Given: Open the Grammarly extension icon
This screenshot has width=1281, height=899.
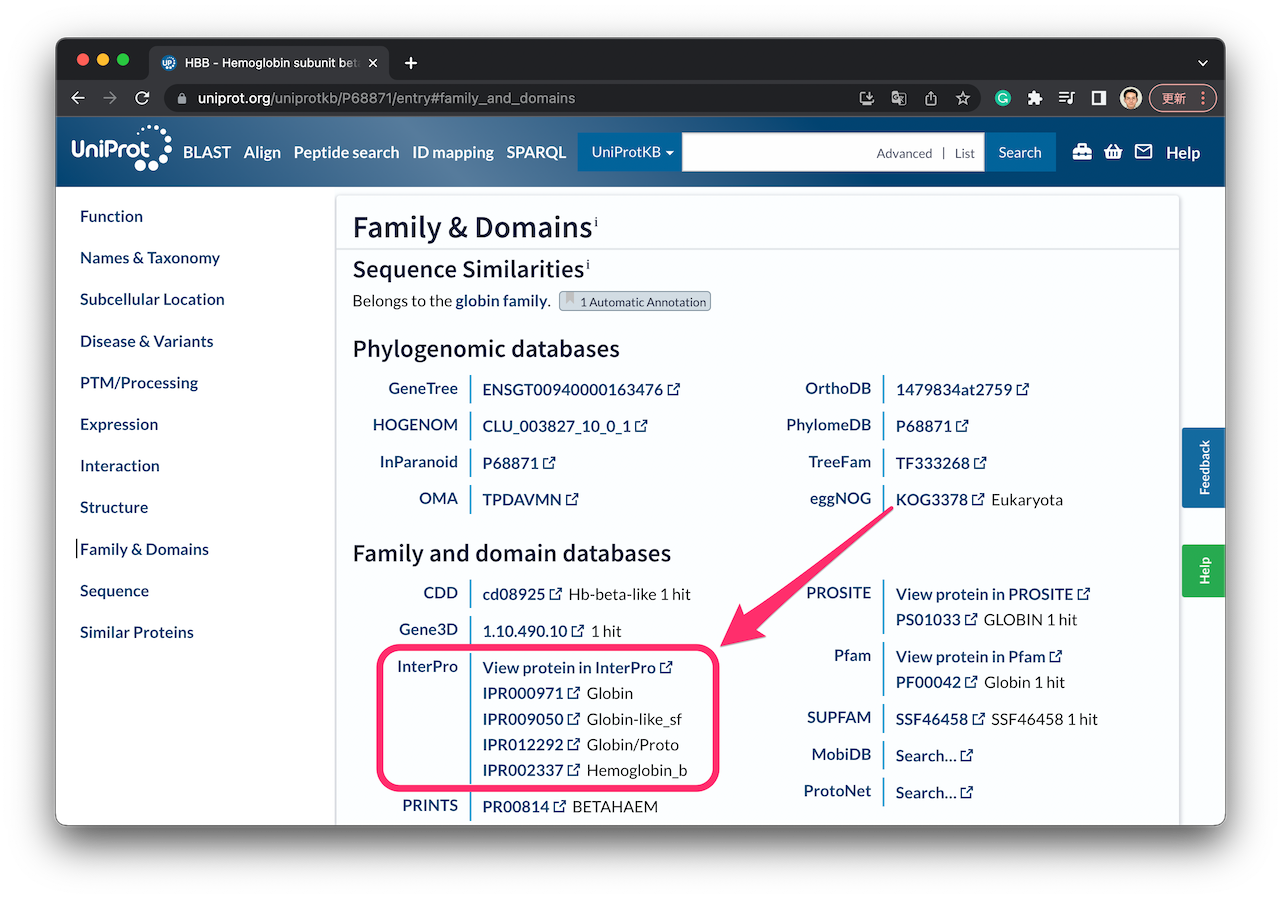Looking at the screenshot, I should click(x=1003, y=98).
